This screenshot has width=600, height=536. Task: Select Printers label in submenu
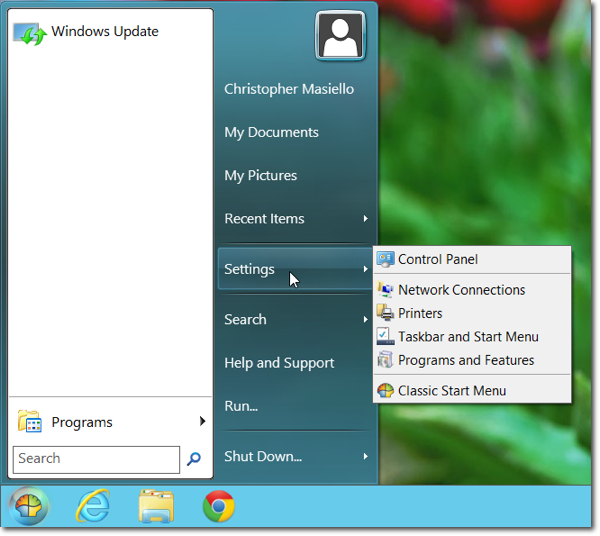click(420, 313)
